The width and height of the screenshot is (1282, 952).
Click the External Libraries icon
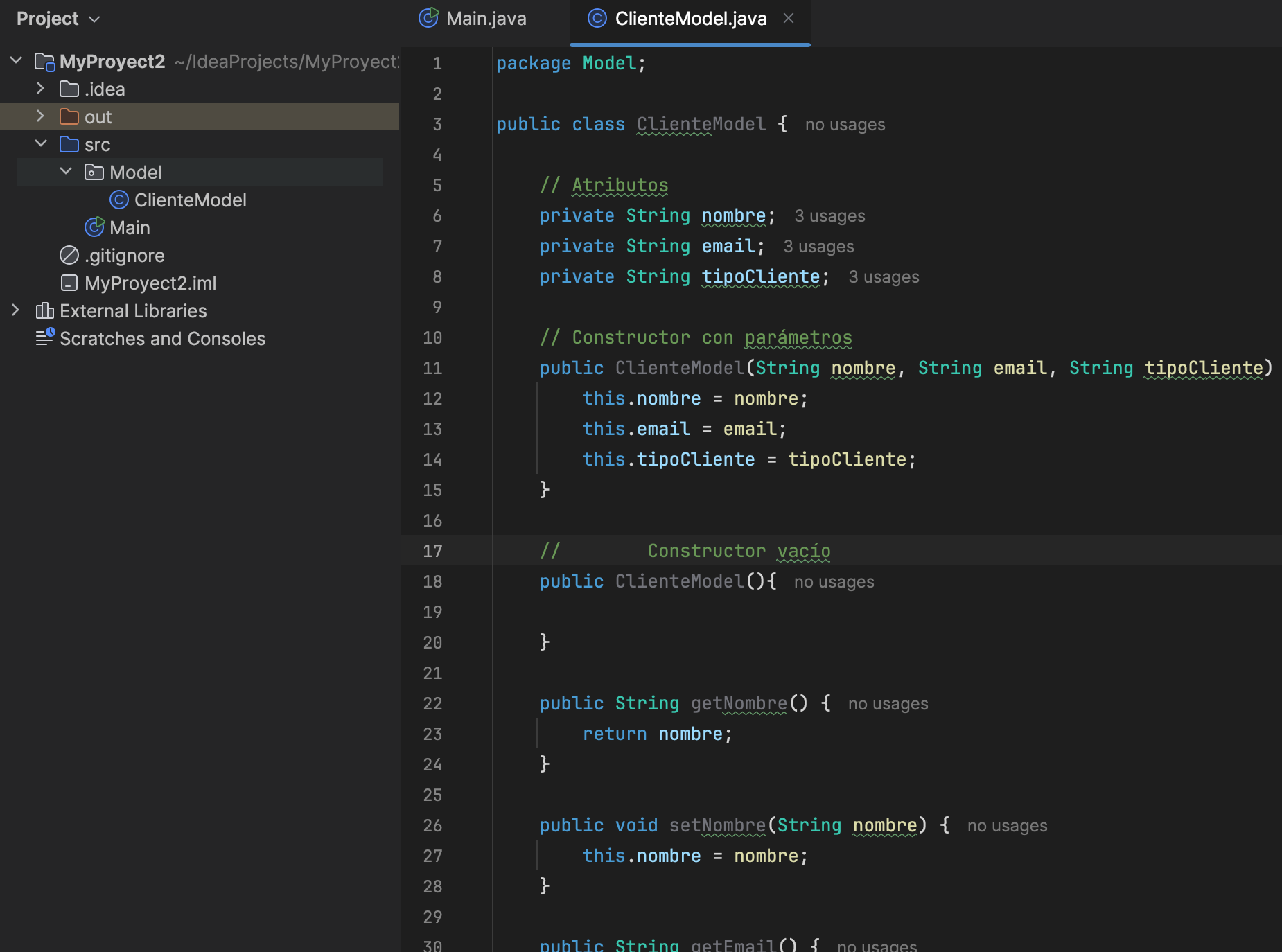click(45, 311)
